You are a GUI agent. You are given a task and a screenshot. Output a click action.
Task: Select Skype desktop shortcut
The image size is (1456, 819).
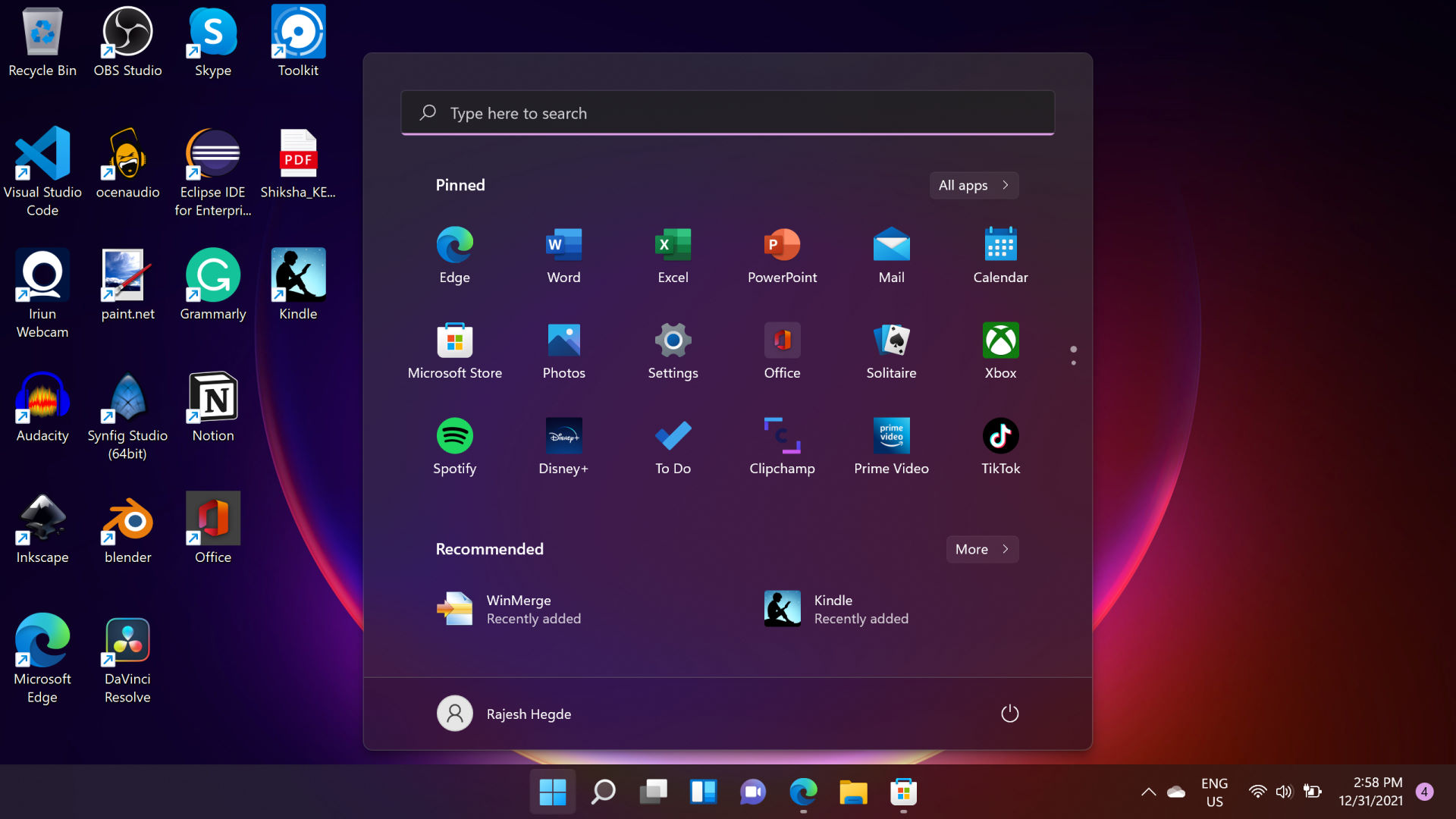213,42
